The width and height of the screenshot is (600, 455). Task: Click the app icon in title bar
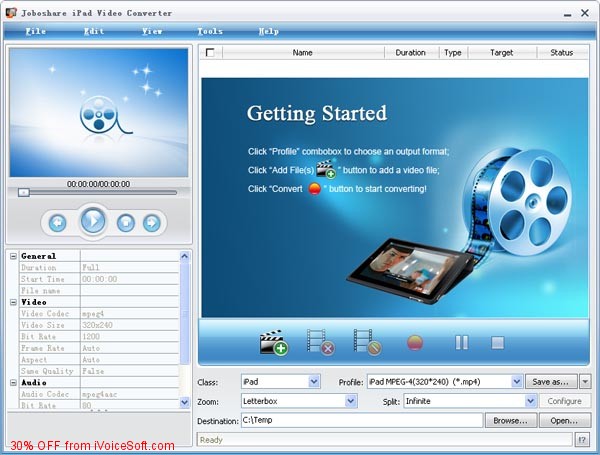point(11,12)
